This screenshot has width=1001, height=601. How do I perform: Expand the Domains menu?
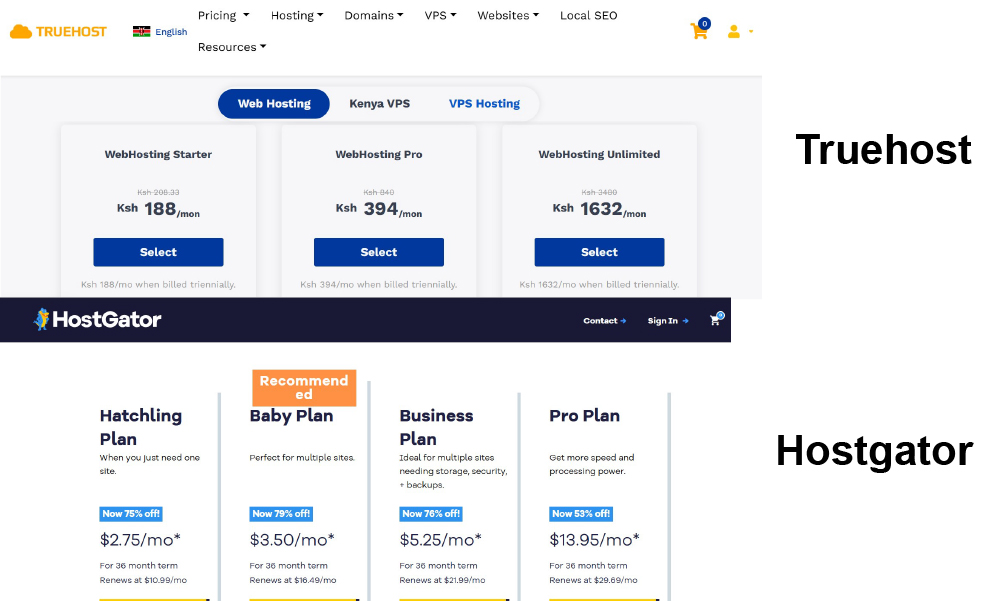[374, 15]
